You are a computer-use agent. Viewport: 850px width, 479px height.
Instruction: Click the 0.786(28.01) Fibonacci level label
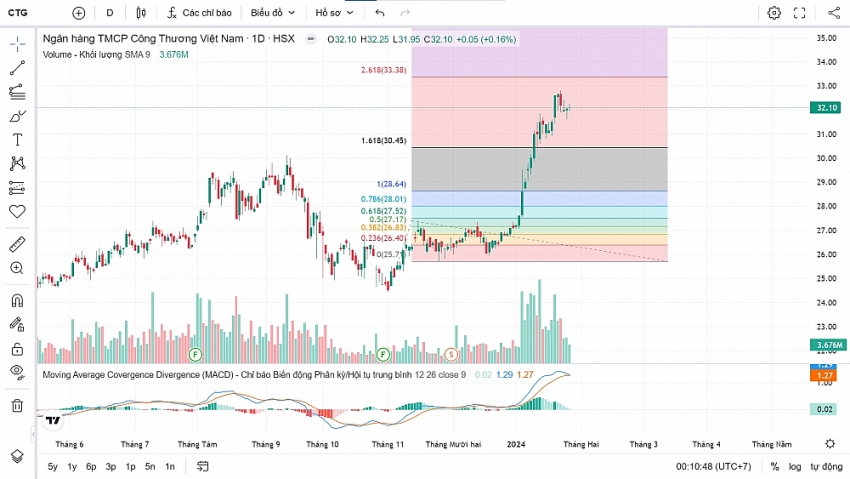384,199
